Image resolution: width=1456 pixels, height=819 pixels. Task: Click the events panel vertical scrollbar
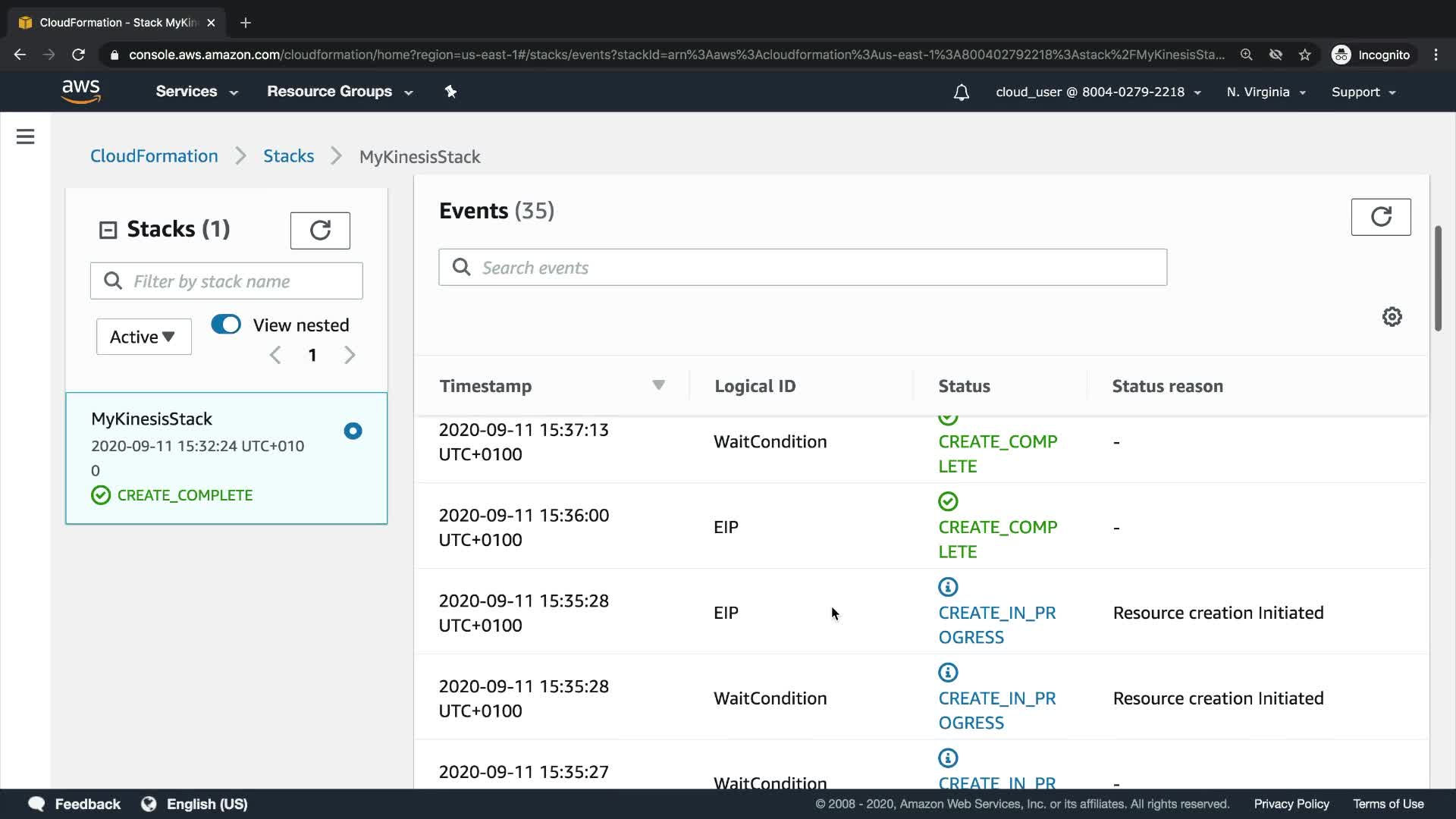[1437, 278]
